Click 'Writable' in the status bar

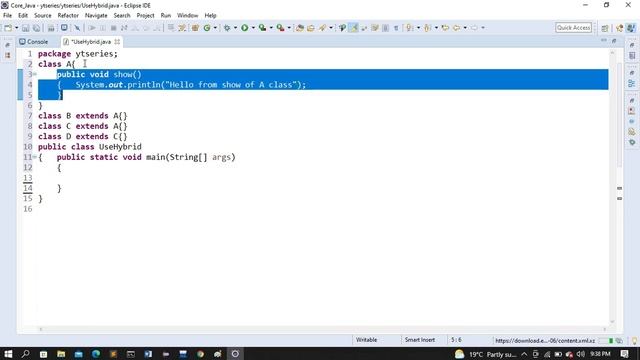tap(366, 340)
